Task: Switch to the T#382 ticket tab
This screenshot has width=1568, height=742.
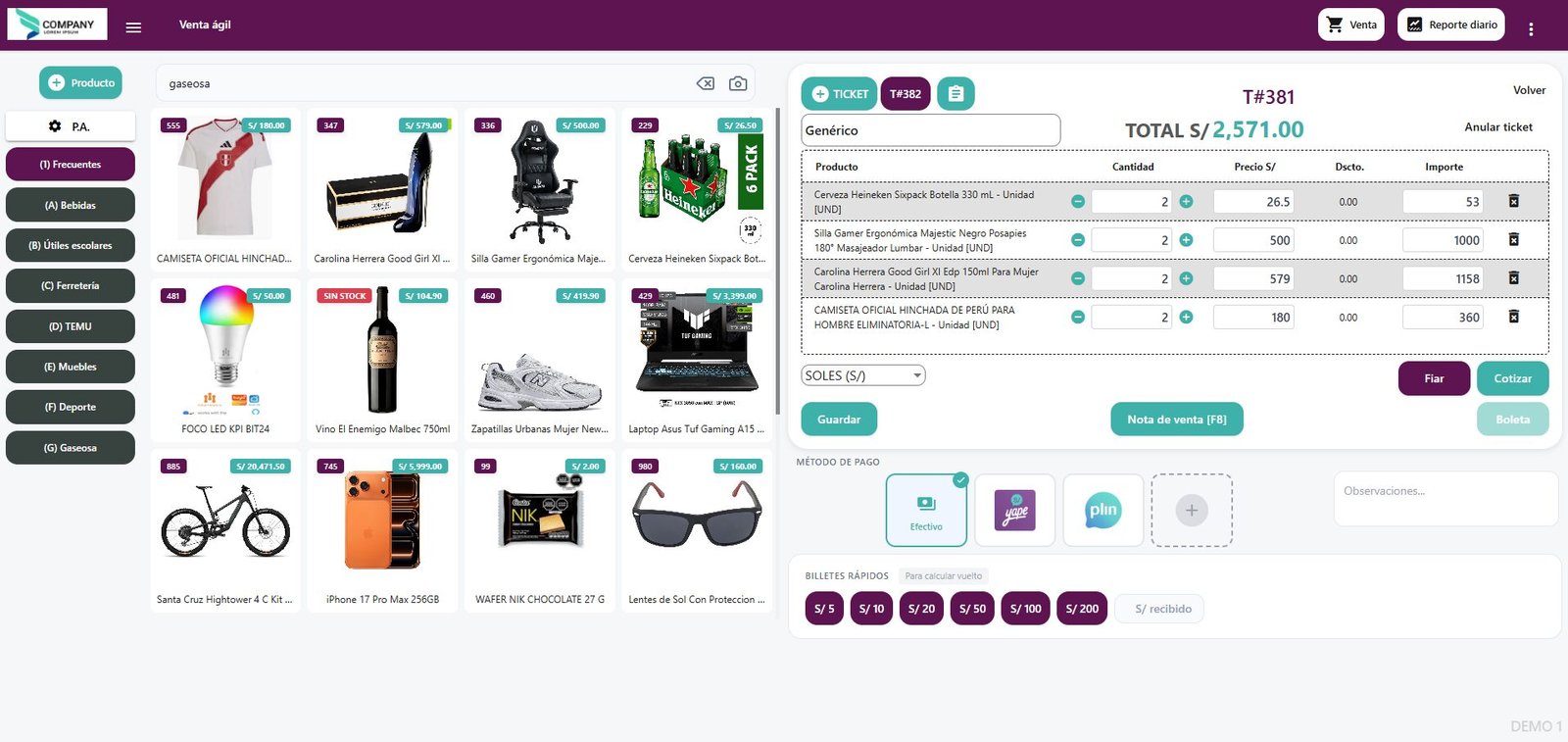Action: pos(906,94)
